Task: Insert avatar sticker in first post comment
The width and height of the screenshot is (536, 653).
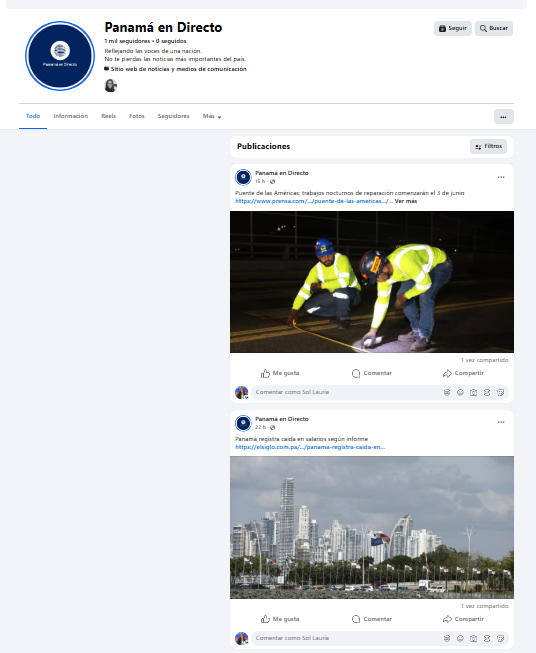Action: pos(447,392)
